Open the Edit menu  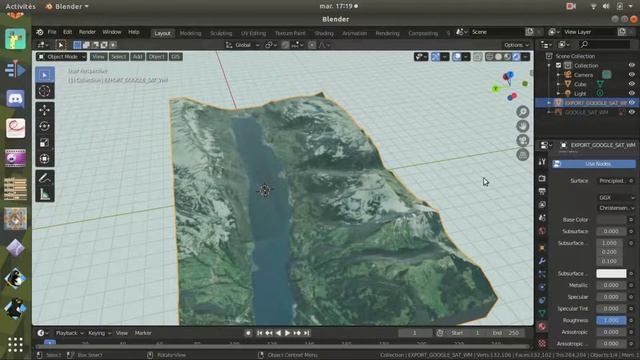point(67,32)
